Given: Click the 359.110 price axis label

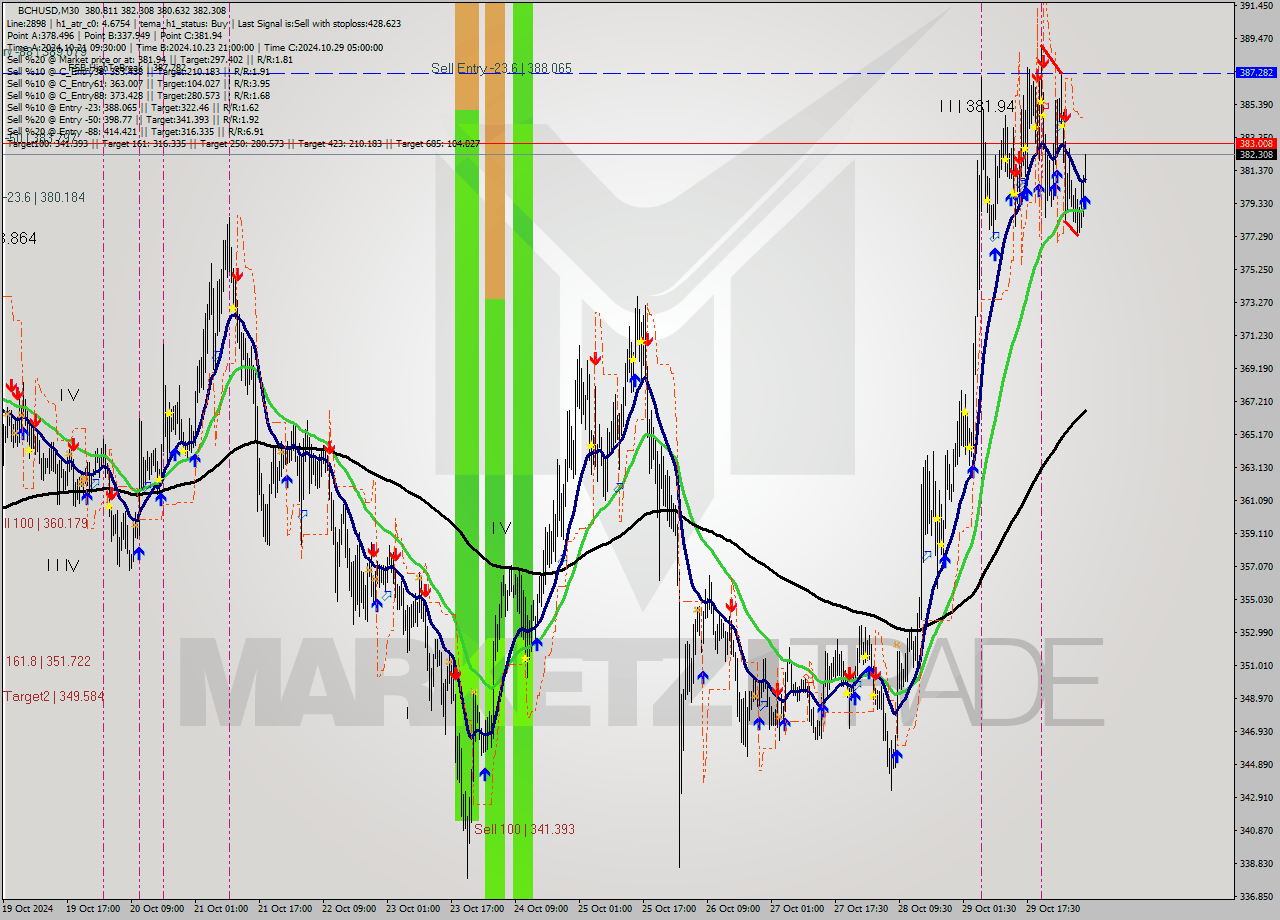Looking at the screenshot, I should point(1255,534).
